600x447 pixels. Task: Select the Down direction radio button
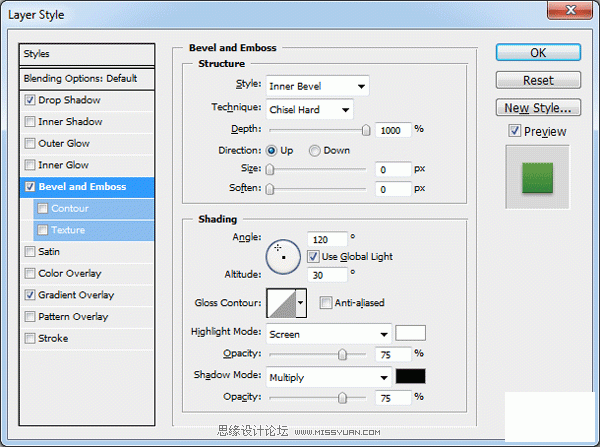click(x=315, y=151)
